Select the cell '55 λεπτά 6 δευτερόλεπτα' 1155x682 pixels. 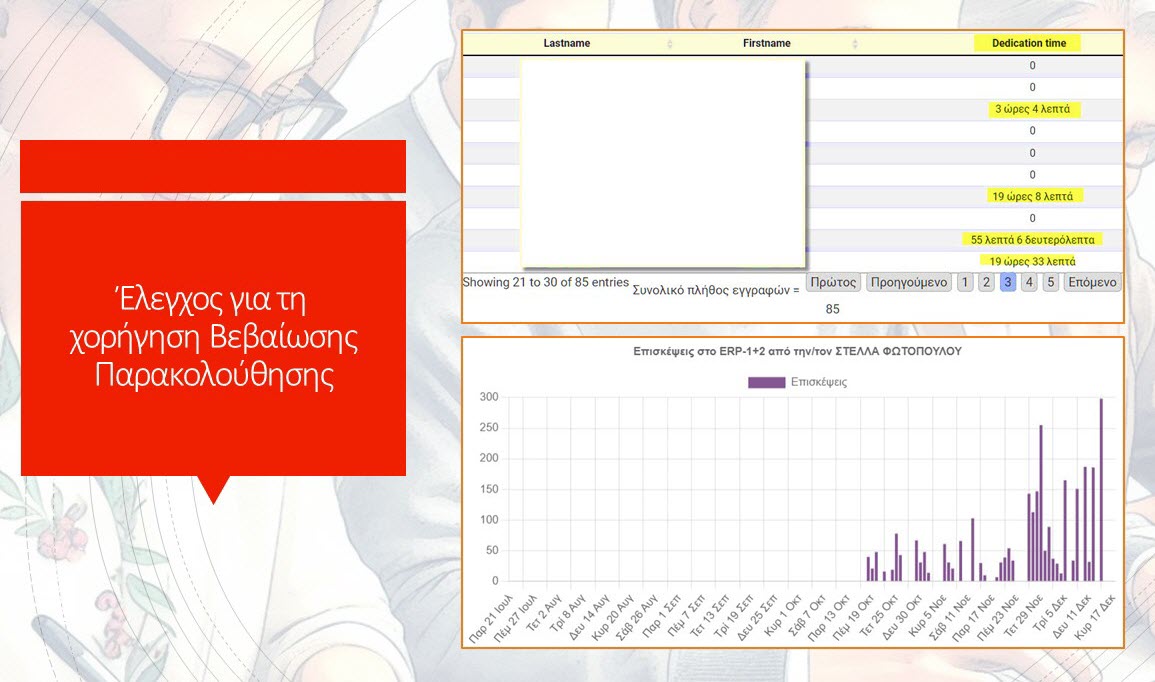(1032, 239)
